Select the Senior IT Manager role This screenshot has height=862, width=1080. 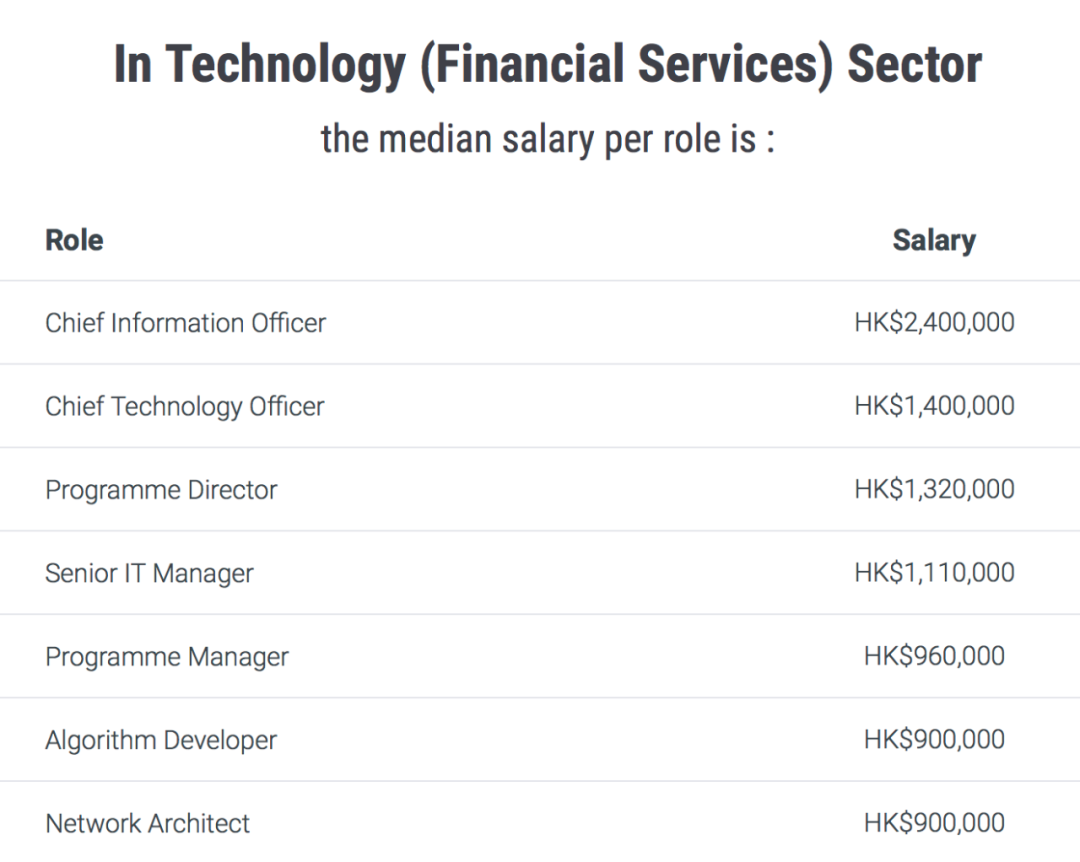tap(149, 573)
